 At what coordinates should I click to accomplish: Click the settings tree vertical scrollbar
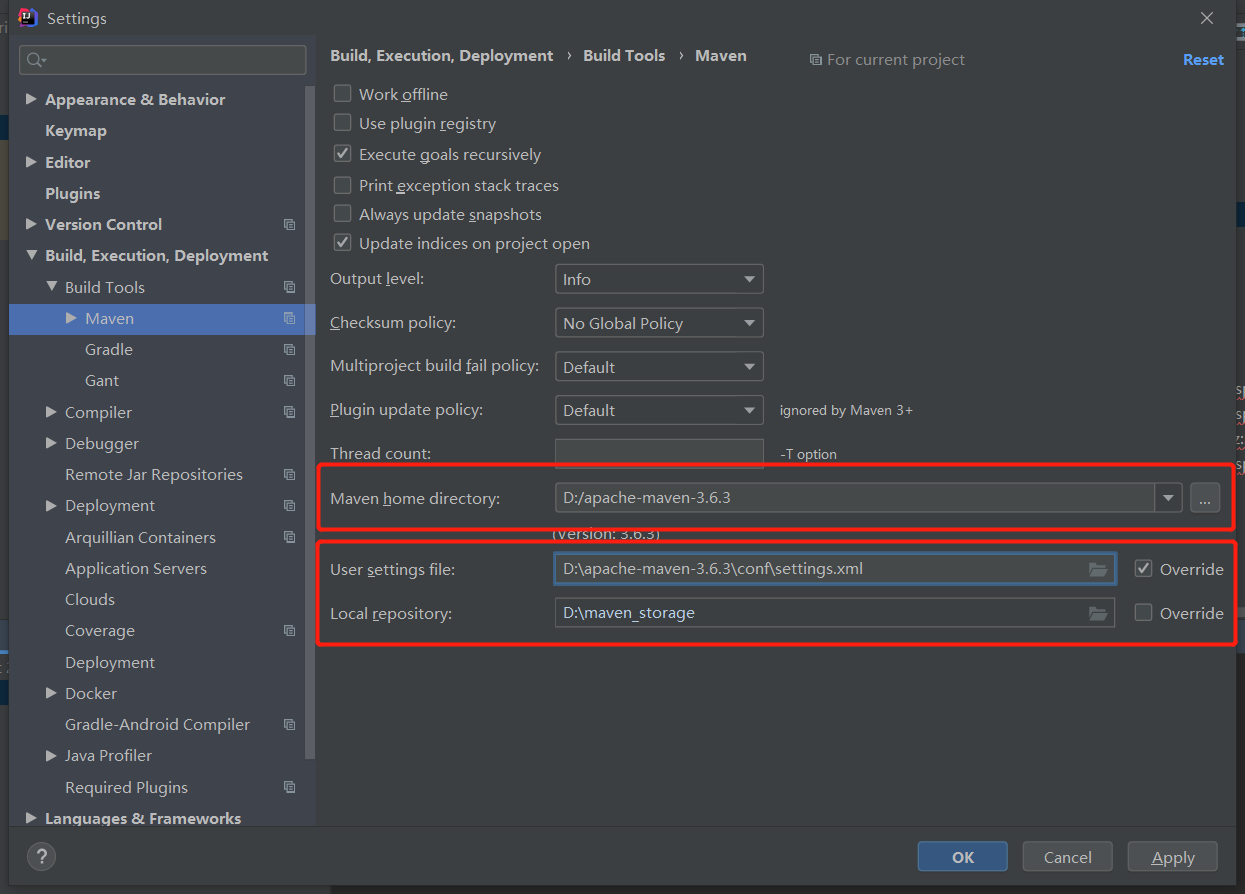[x=311, y=420]
